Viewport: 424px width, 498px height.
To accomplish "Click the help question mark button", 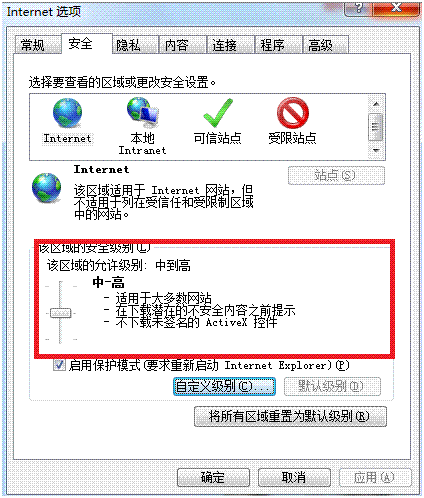I will 358,8.
